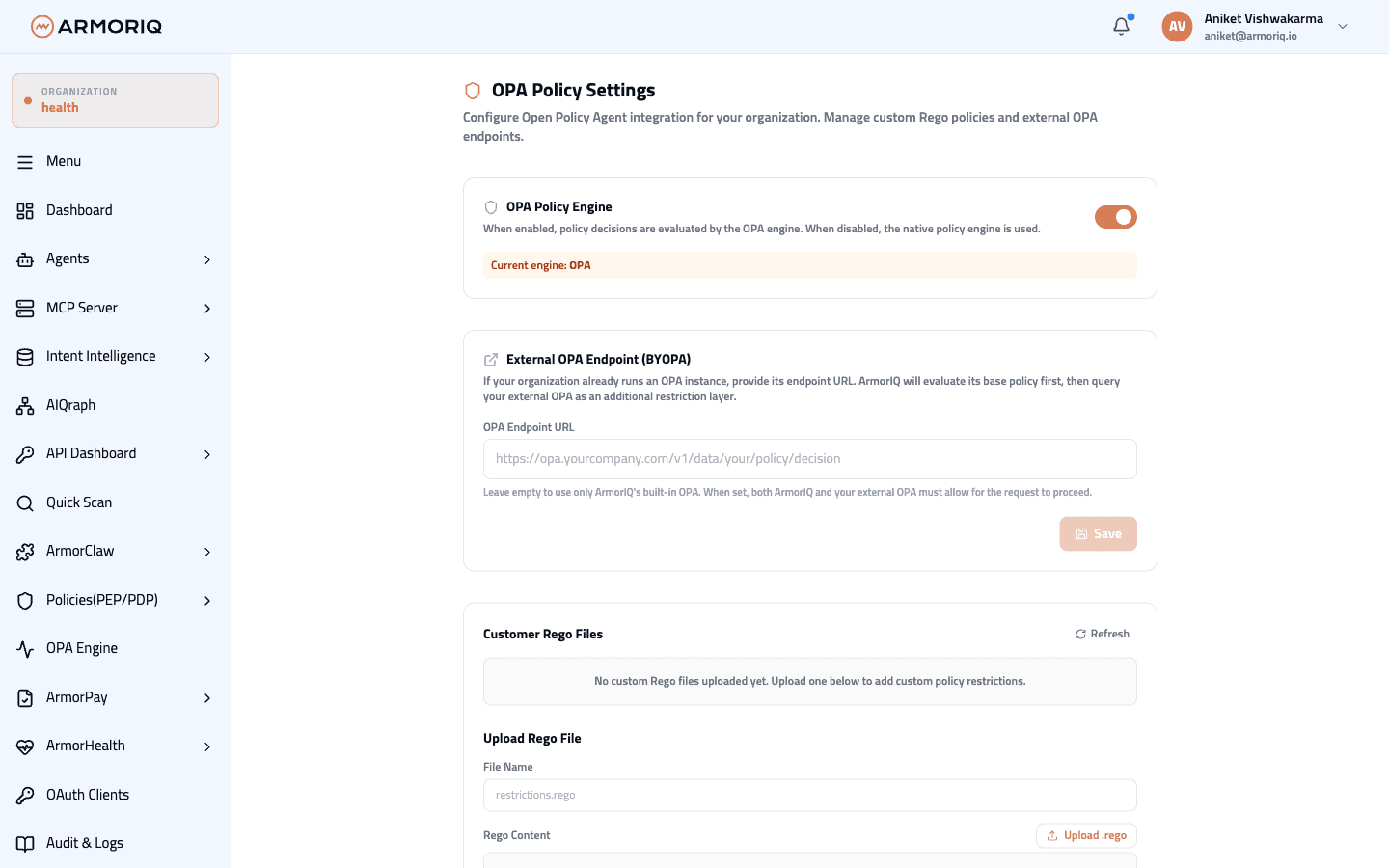The width and height of the screenshot is (1389, 868).
Task: Open Audit & Logs page
Action: point(115,843)
